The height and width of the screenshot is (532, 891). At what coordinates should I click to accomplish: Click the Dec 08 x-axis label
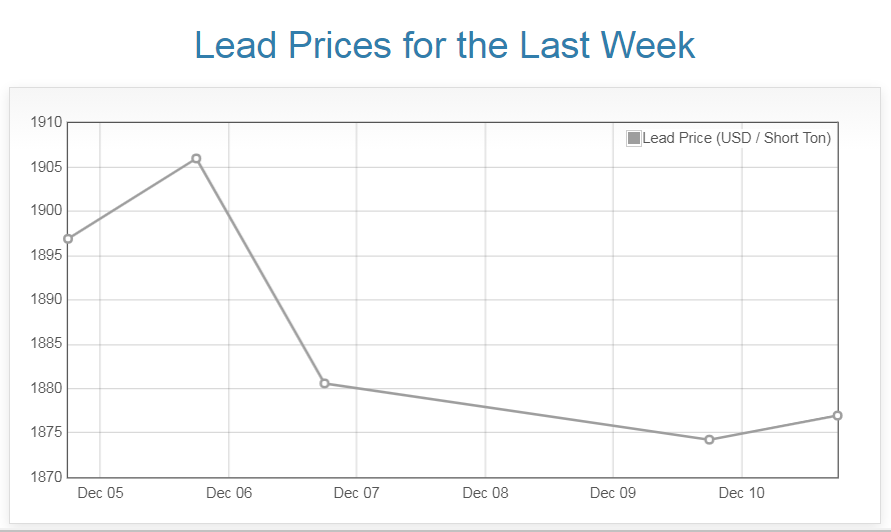[x=485, y=493]
